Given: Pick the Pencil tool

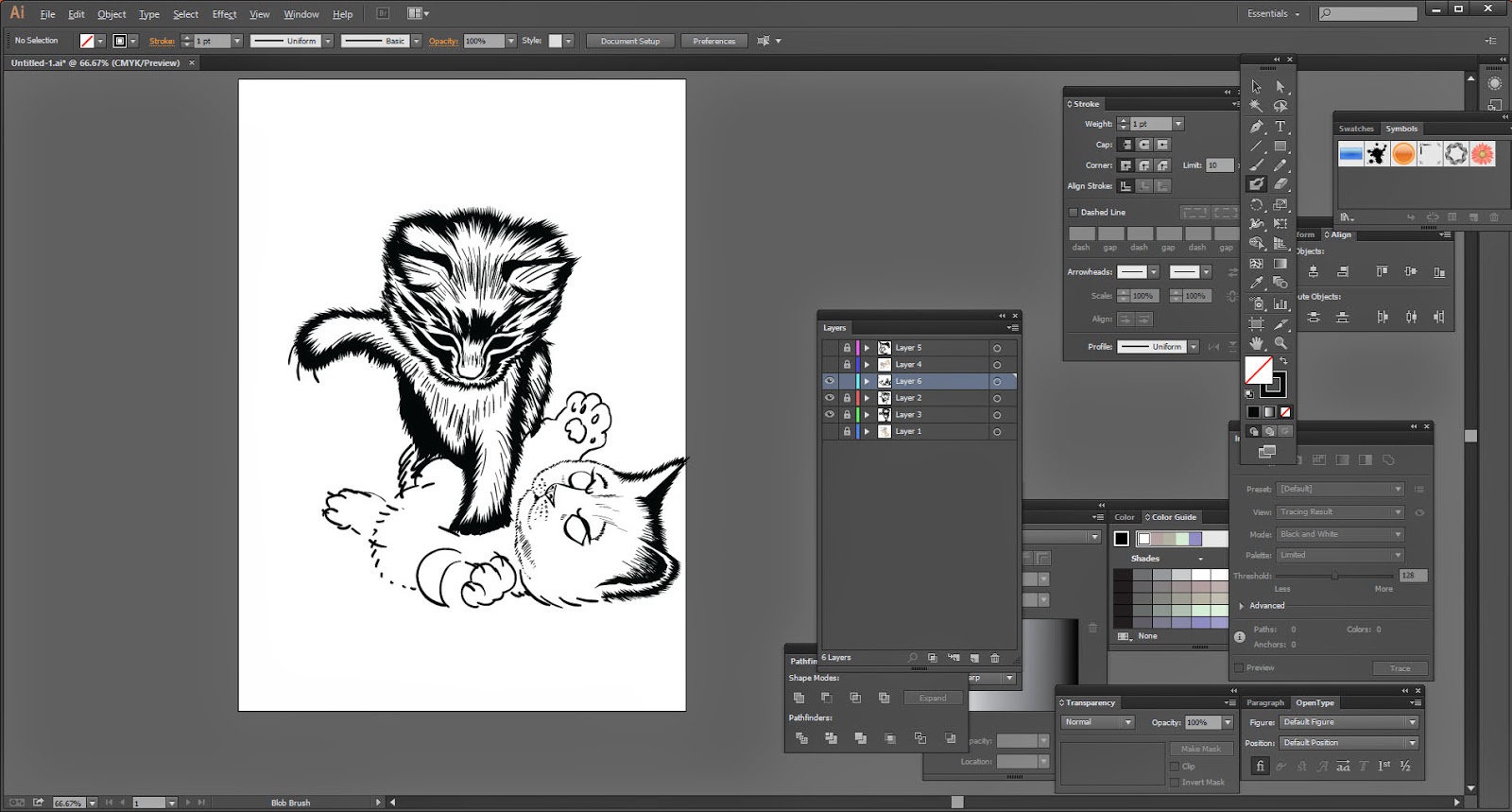Looking at the screenshot, I should [1280, 165].
